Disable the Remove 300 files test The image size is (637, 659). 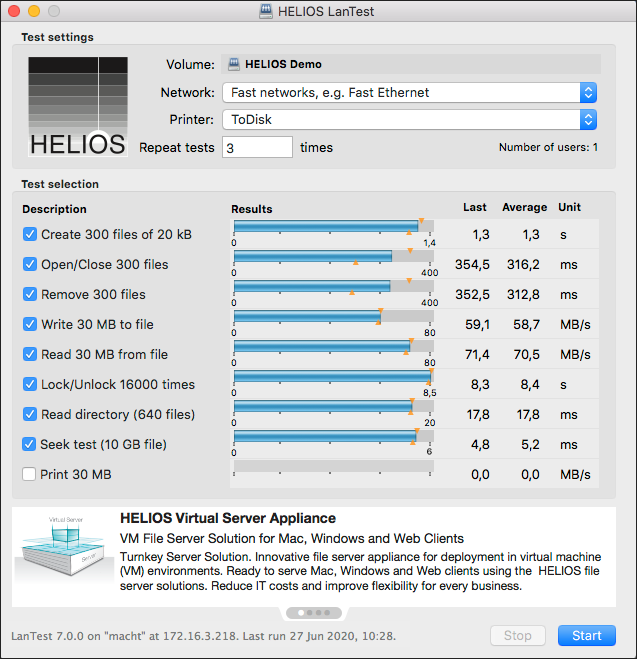30,294
